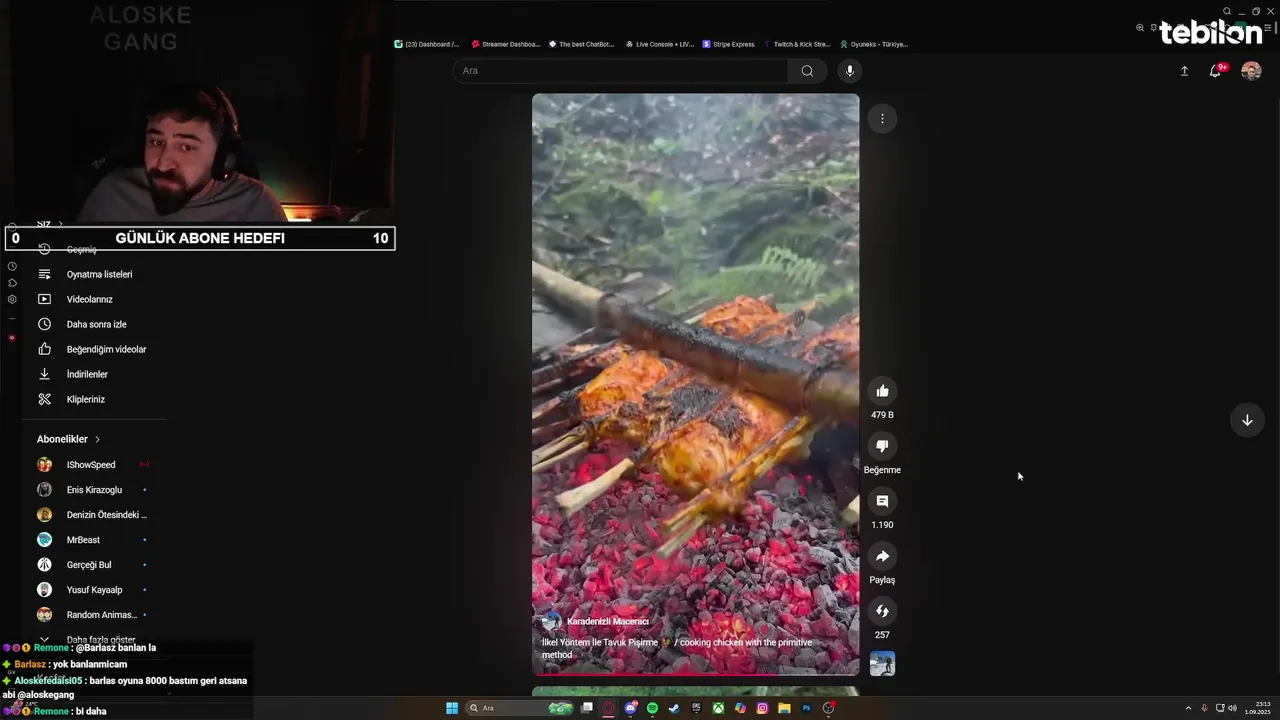Viewport: 1280px width, 720px height.
Task: Share the Short via Paylaş
Action: (882, 556)
